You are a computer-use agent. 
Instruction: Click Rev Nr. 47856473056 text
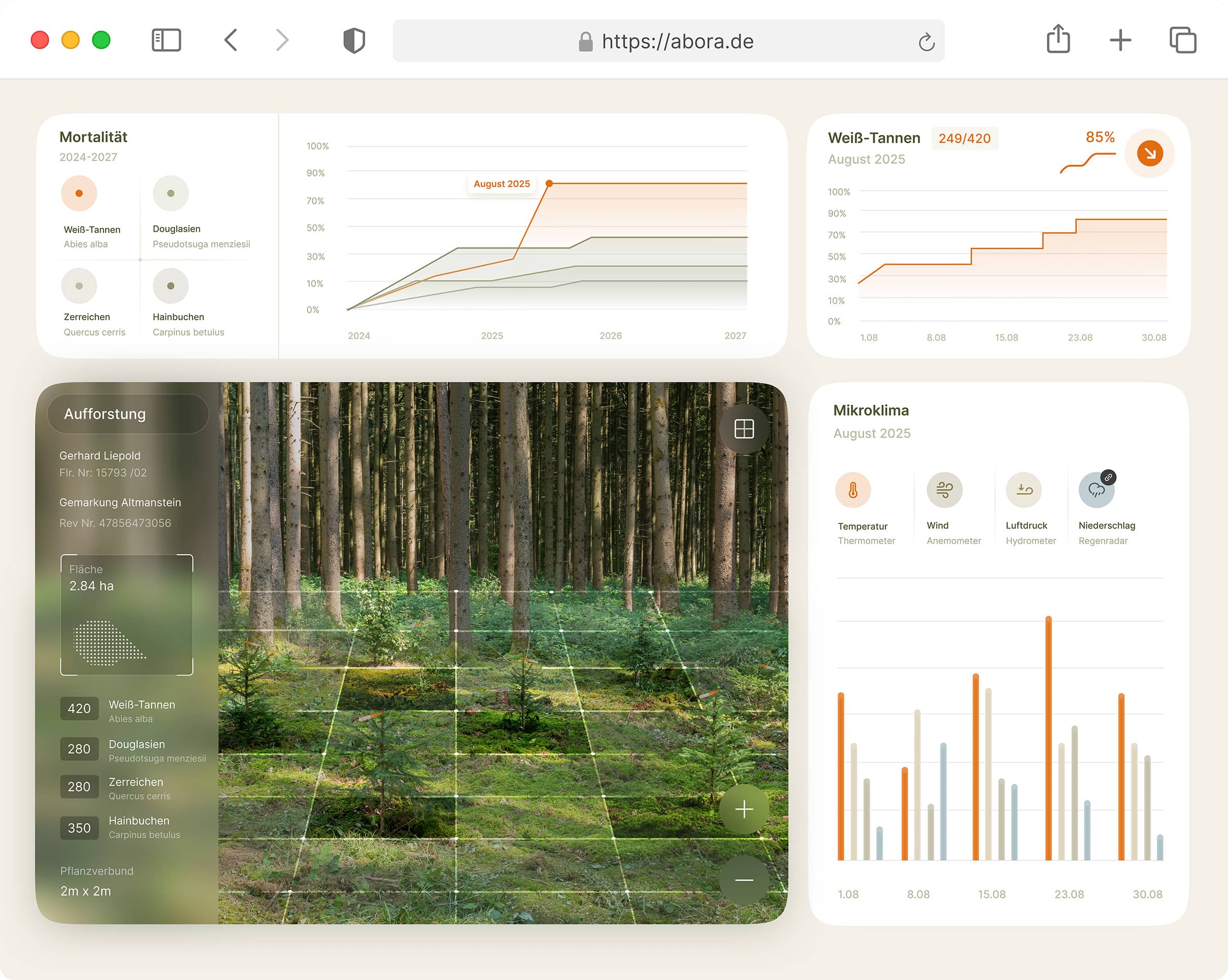pyautogui.click(x=115, y=523)
